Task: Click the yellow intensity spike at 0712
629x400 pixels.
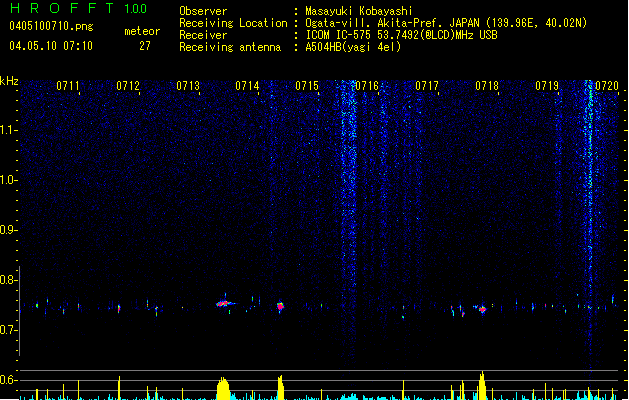Action: [x=119, y=388]
